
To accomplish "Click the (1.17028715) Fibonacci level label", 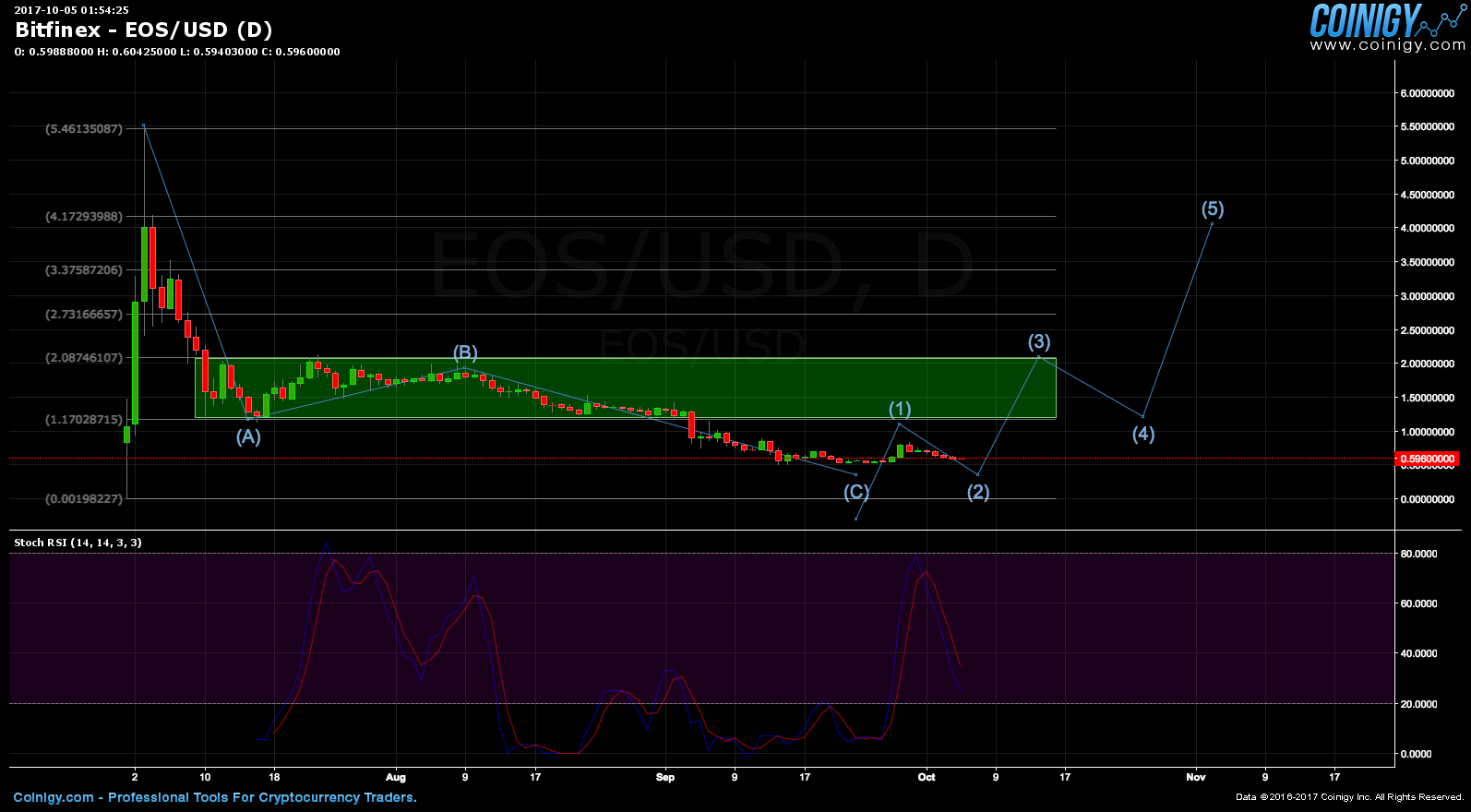I will click(84, 419).
